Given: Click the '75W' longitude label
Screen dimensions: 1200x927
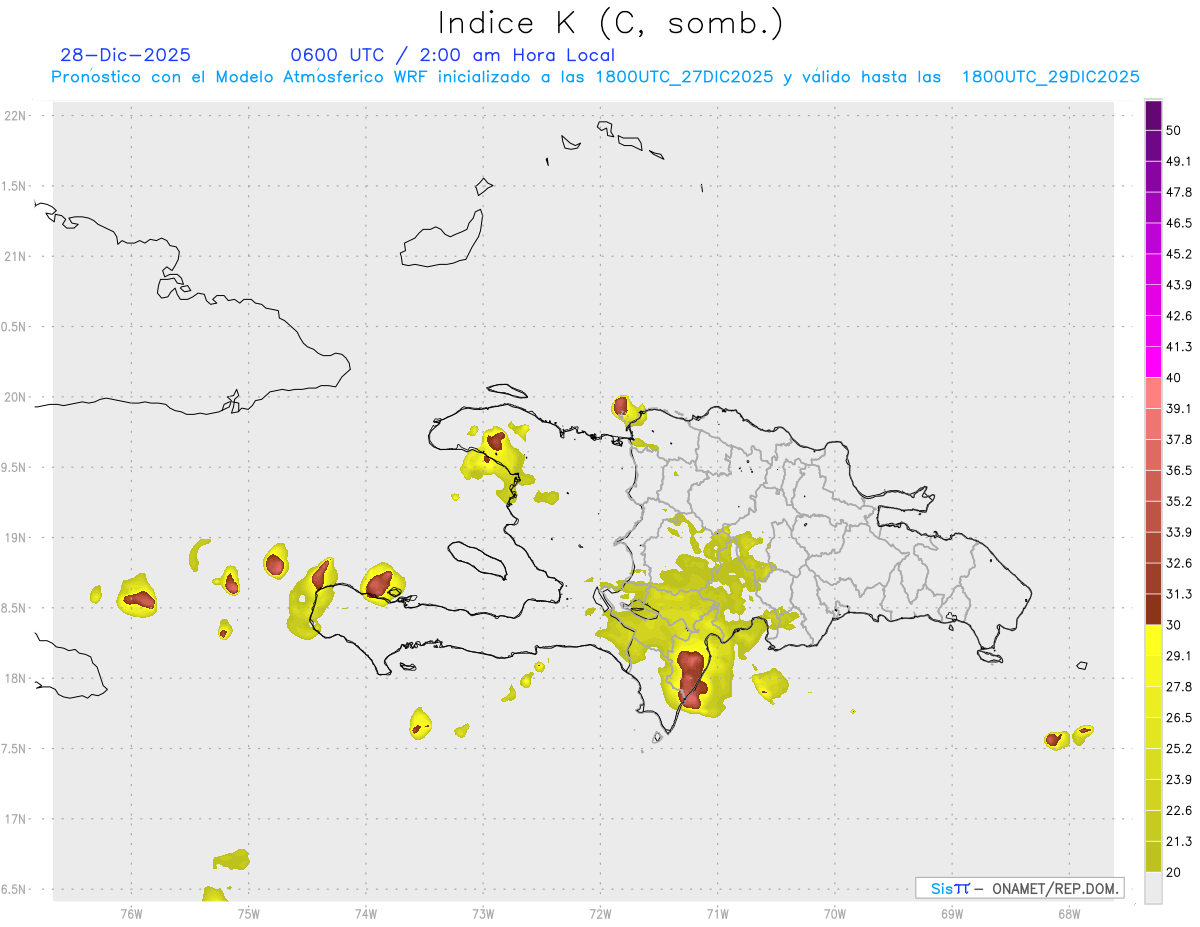Looking at the screenshot, I should [248, 913].
